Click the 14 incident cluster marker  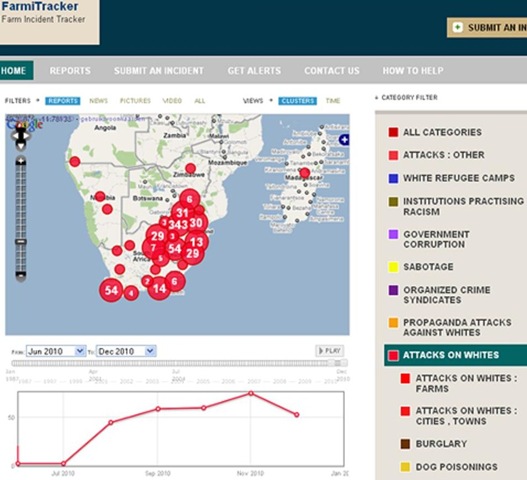[159, 288]
